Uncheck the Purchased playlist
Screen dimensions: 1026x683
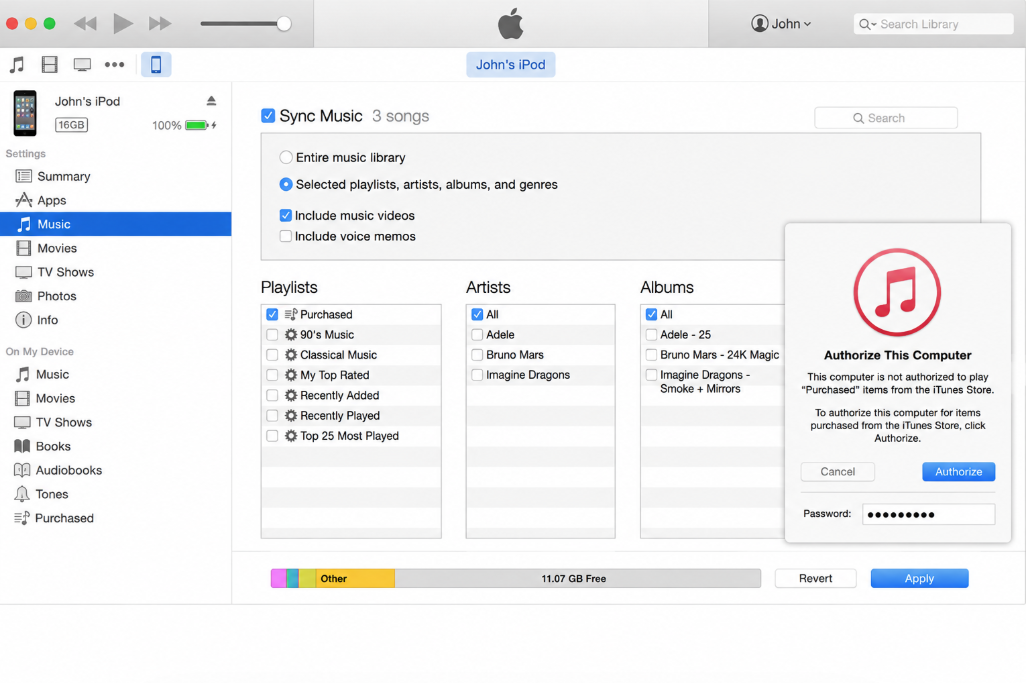click(x=272, y=314)
